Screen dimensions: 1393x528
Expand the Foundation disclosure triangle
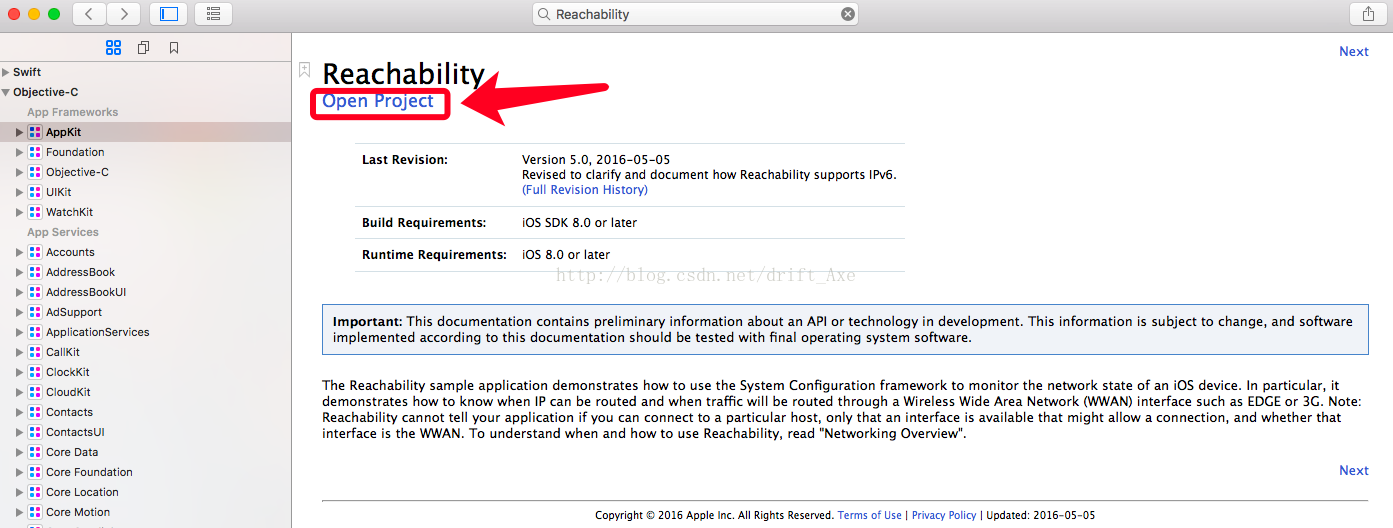click(19, 152)
